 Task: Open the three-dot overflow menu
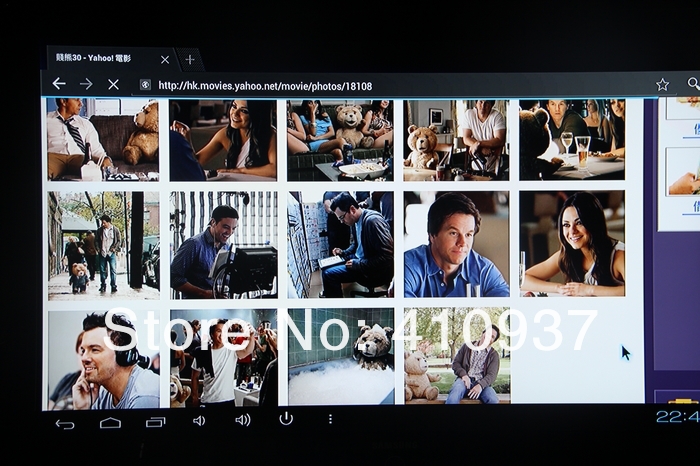coord(330,419)
